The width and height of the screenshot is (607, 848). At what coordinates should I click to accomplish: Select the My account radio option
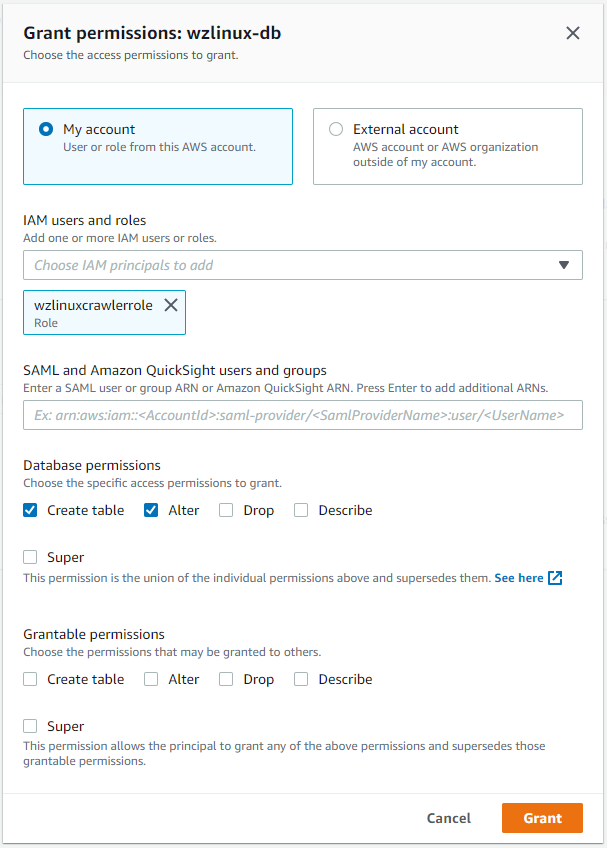(x=45, y=129)
